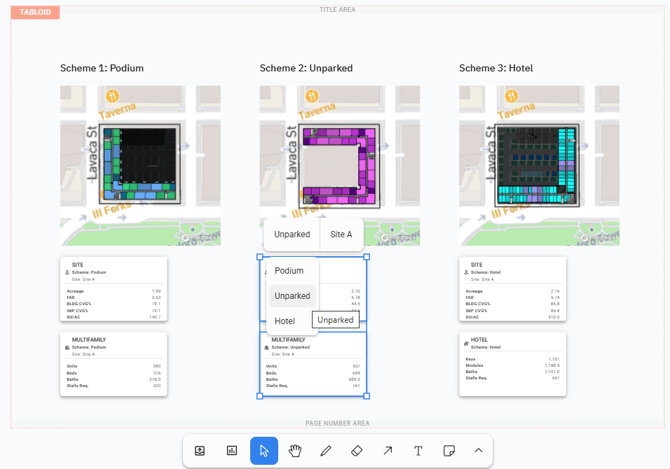Expand toolbar with the up chevron

pyautogui.click(x=478, y=451)
